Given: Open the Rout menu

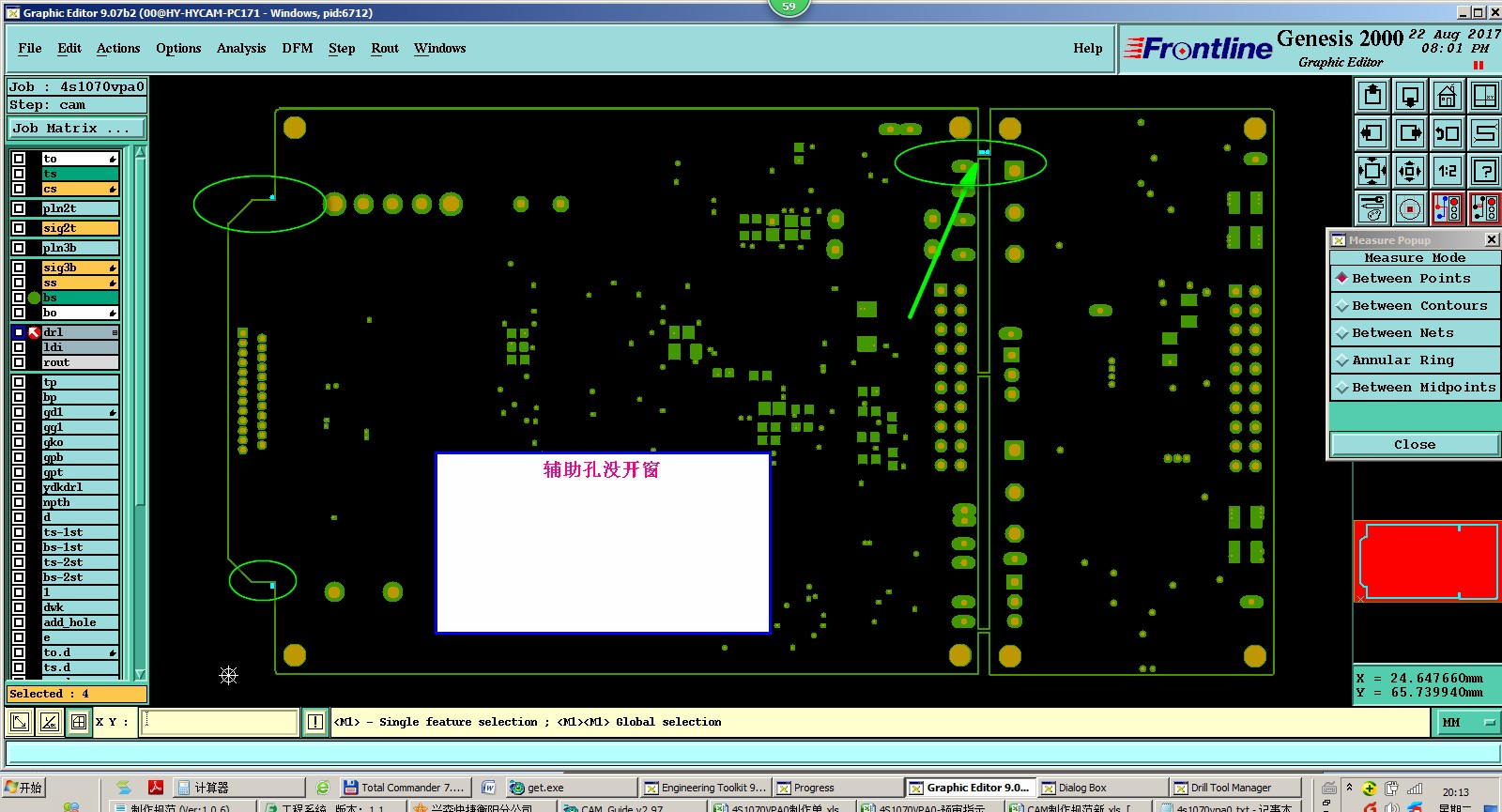Looking at the screenshot, I should (385, 49).
